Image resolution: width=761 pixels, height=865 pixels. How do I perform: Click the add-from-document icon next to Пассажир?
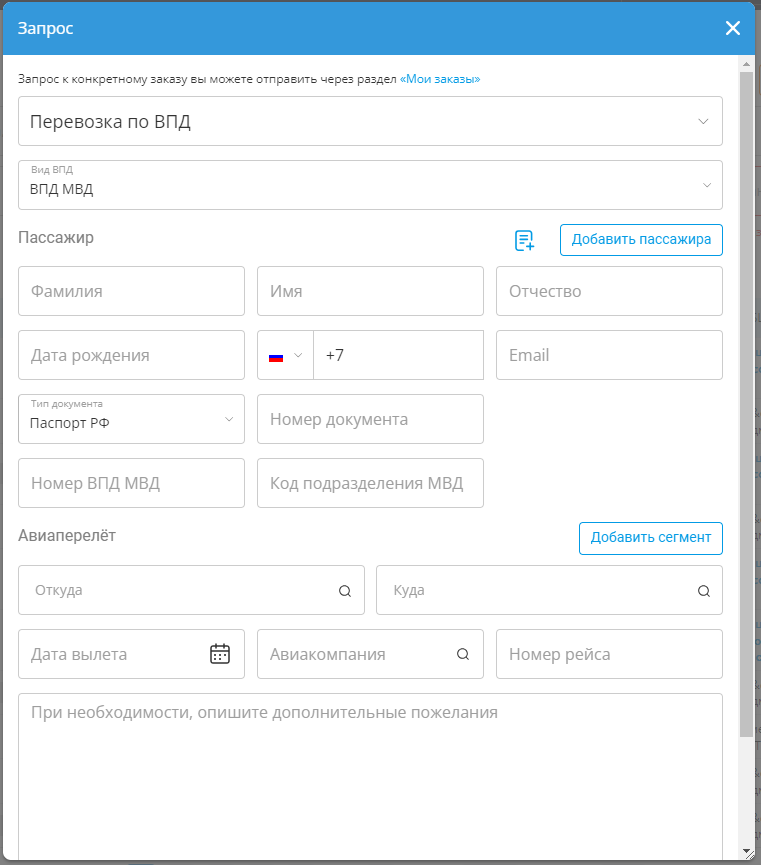pos(524,241)
